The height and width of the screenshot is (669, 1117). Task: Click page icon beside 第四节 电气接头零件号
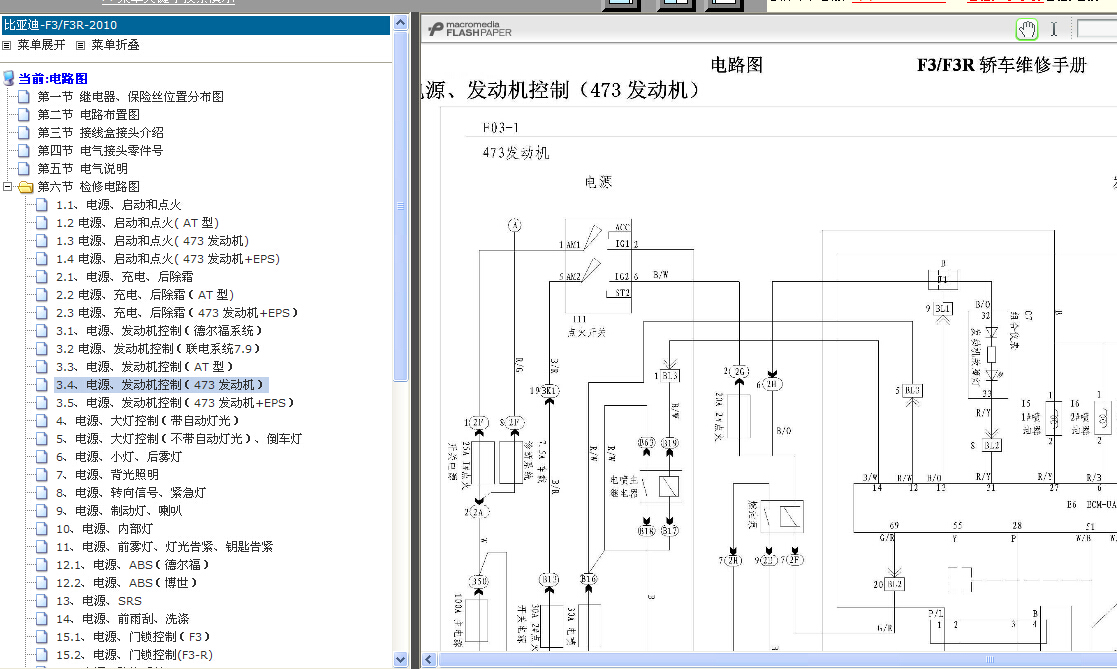(x=24, y=150)
